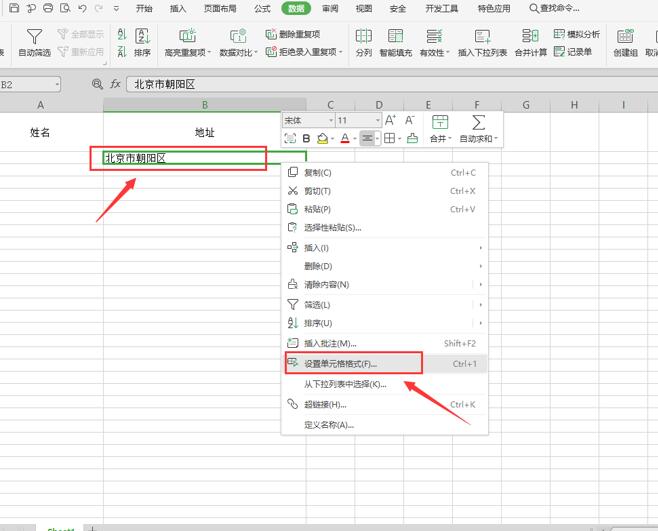Screen dimensions: 658x531
Task: Choose 定义名称(A)... menu entry
Action: click(385, 425)
